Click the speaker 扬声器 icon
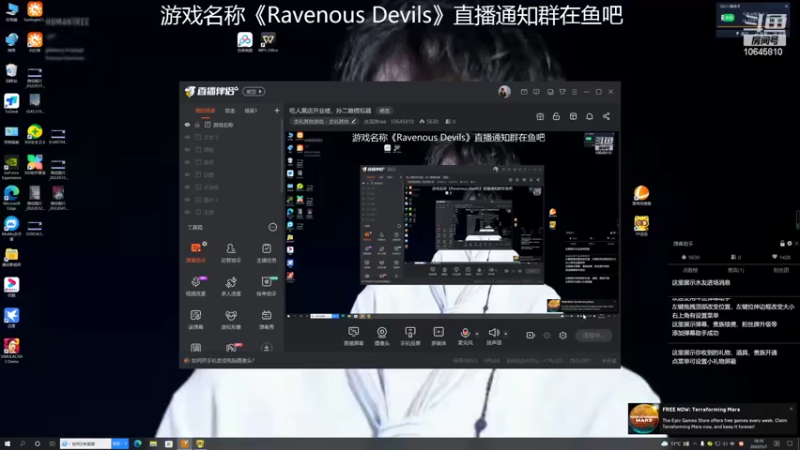Screen dimensions: 800x450 (x=493, y=333)
